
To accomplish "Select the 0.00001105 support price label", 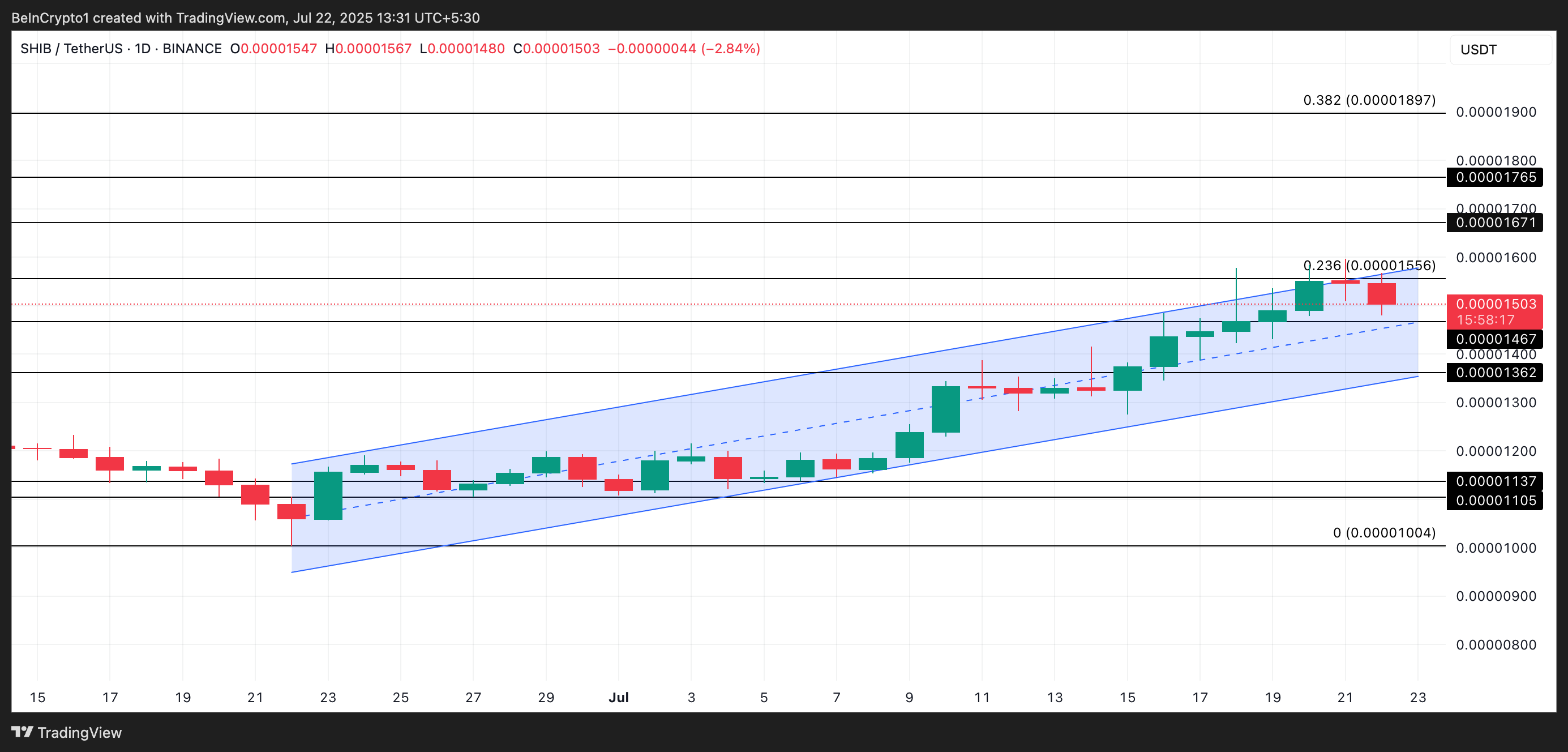I will pyautogui.click(x=1494, y=501).
